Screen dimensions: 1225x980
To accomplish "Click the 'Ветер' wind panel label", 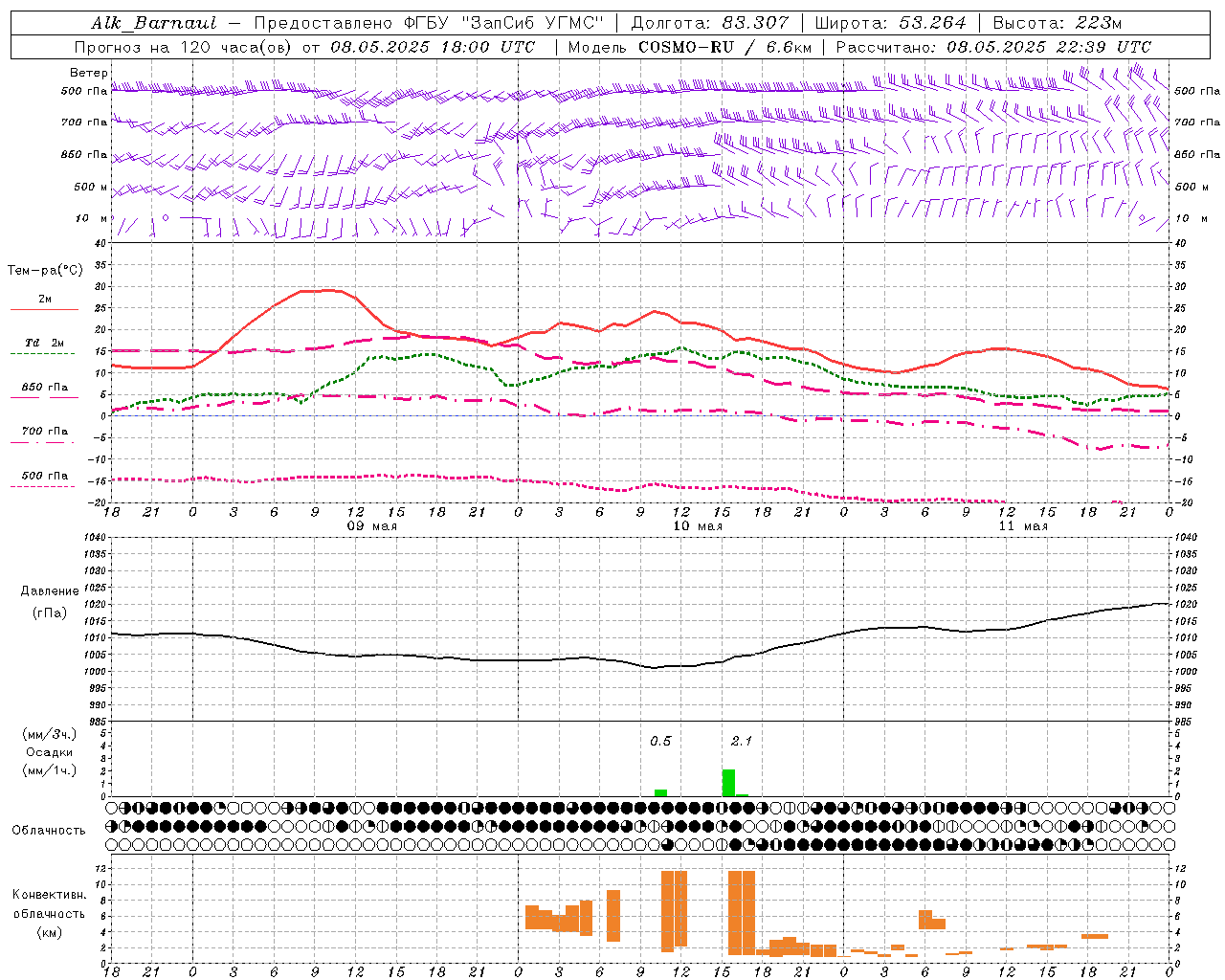I will coord(89,73).
